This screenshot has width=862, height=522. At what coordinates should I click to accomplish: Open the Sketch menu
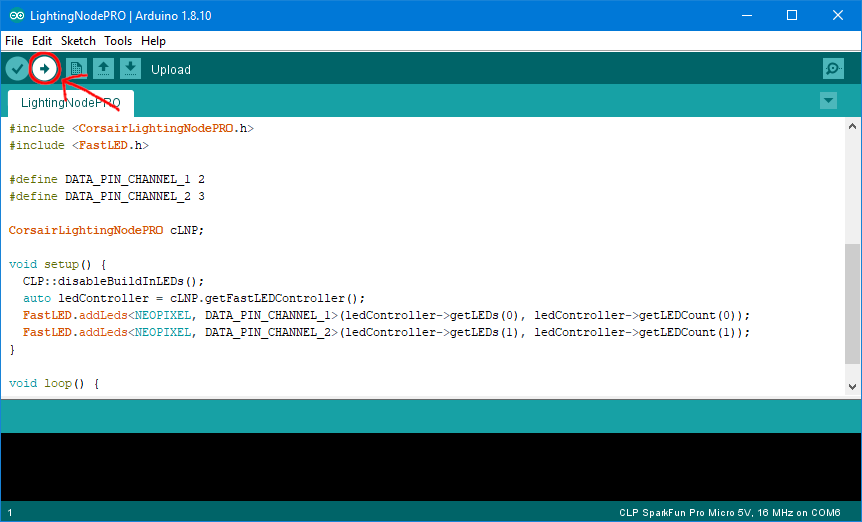click(x=78, y=41)
